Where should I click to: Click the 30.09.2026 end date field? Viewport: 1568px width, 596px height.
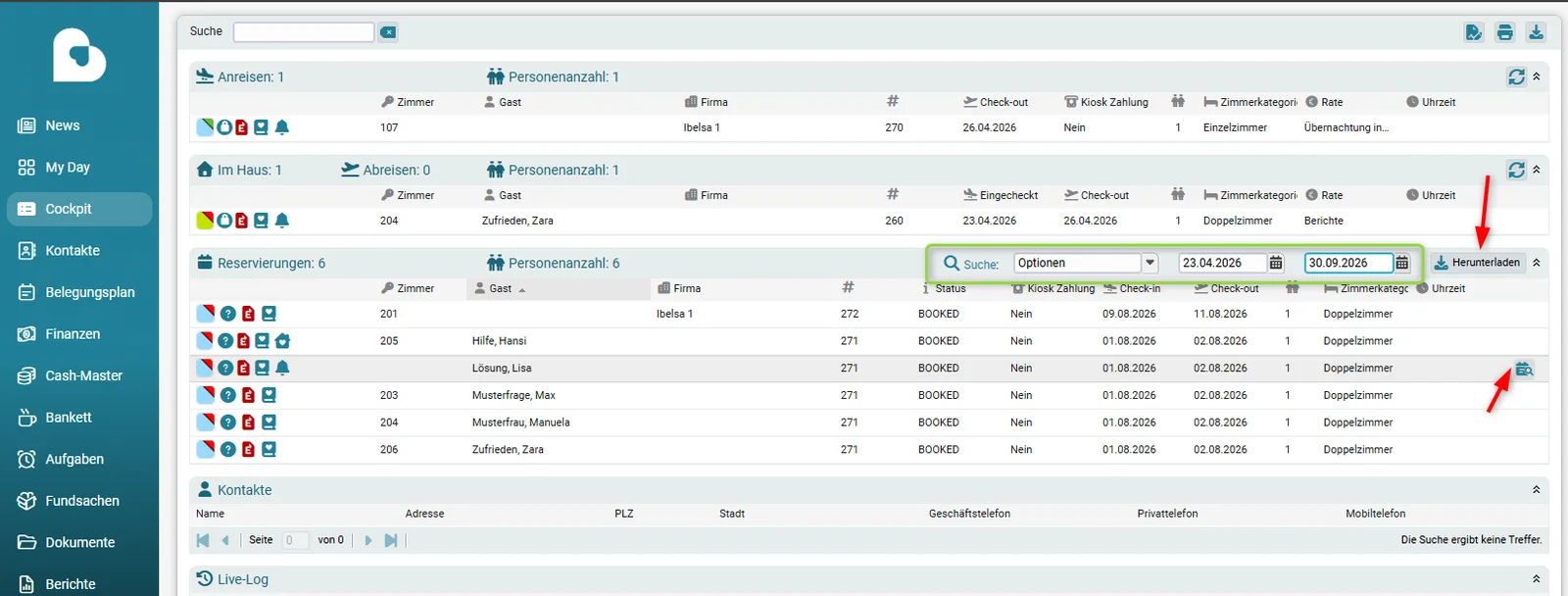[x=1348, y=263]
